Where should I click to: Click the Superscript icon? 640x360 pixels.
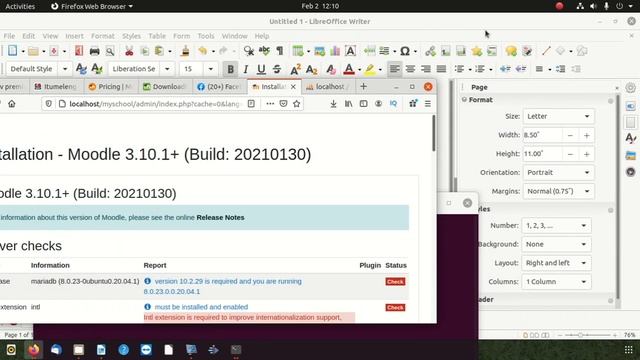point(296,69)
